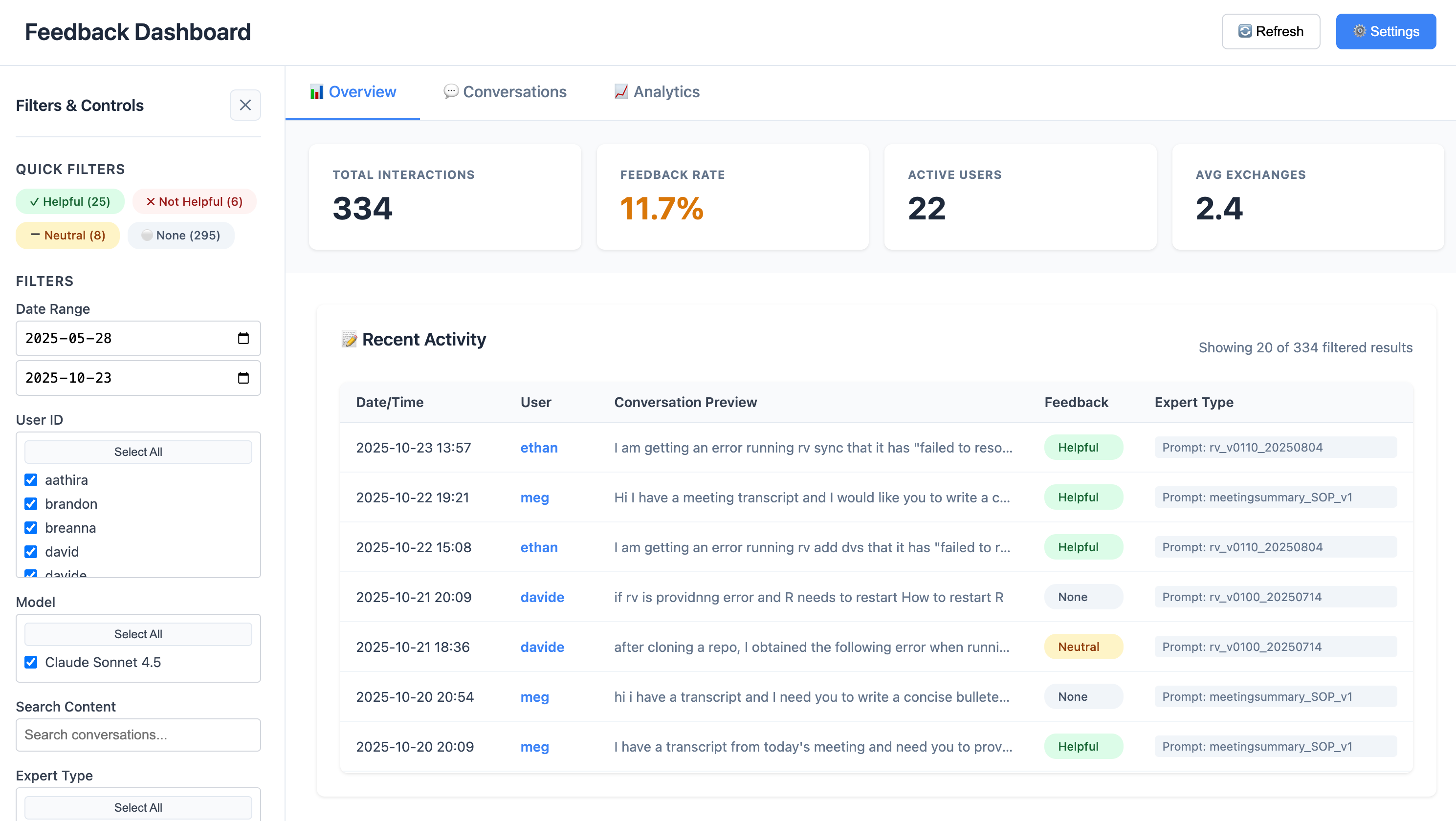Close the Filters & Controls panel with the X

[x=245, y=105]
